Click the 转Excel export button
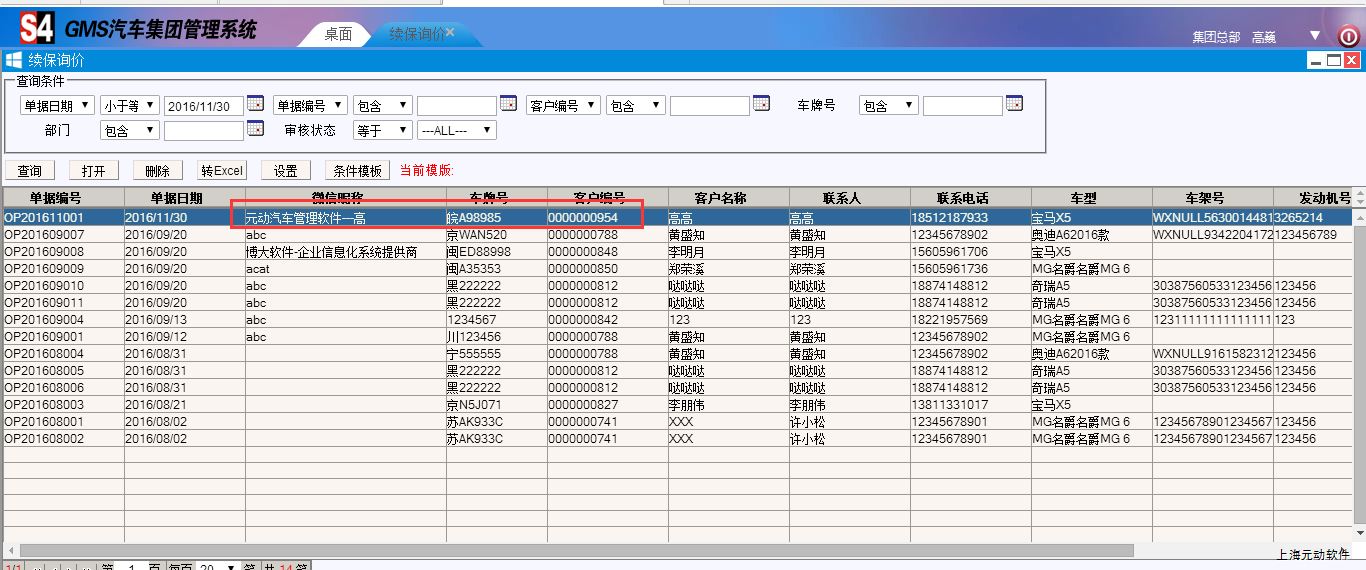The image size is (1366, 570). [x=221, y=171]
